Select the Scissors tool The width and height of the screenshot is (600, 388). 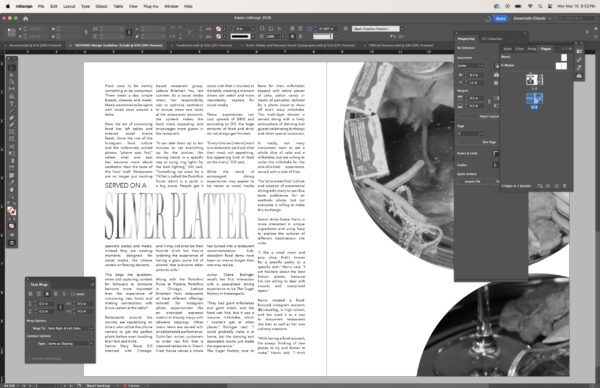click(12, 147)
